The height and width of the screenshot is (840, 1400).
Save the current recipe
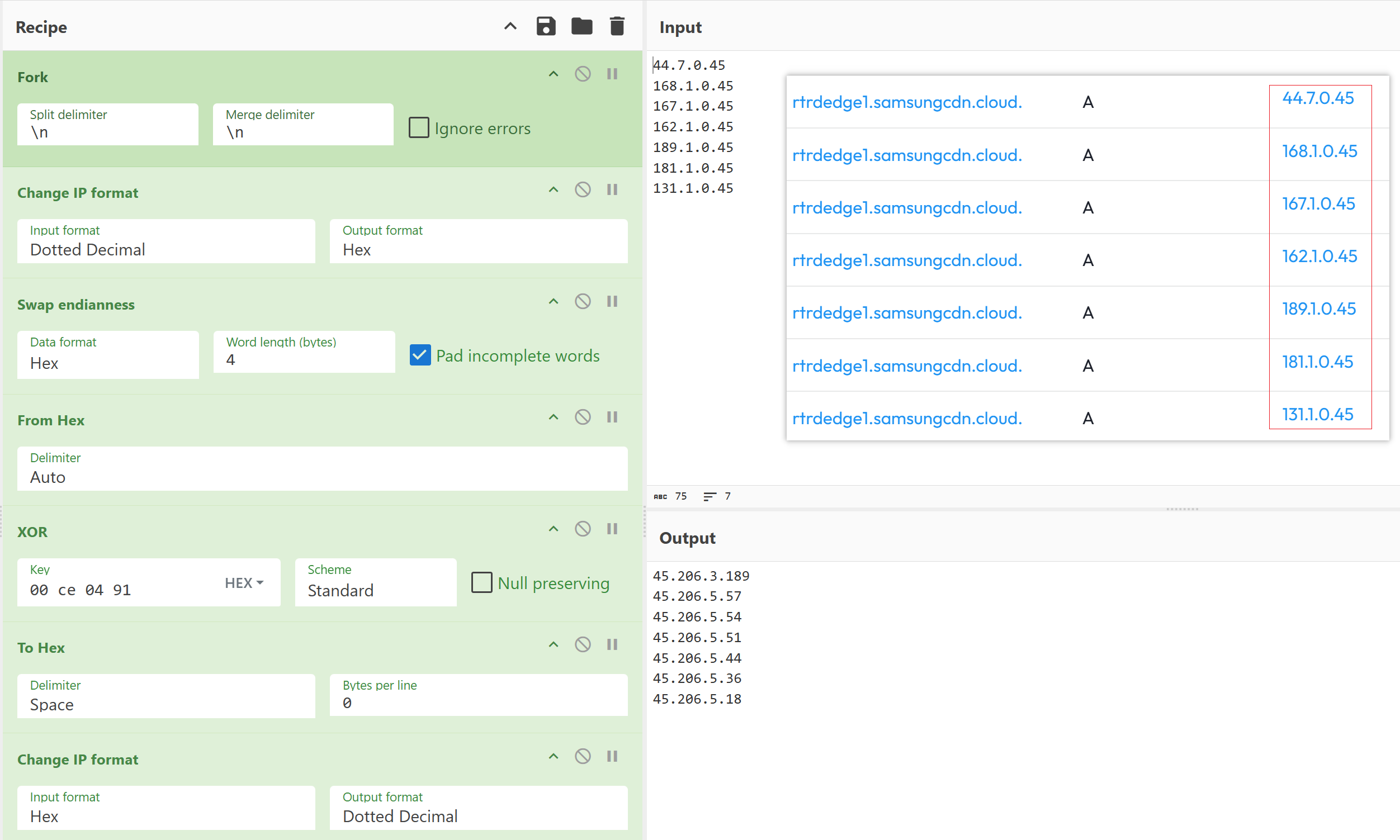click(546, 26)
